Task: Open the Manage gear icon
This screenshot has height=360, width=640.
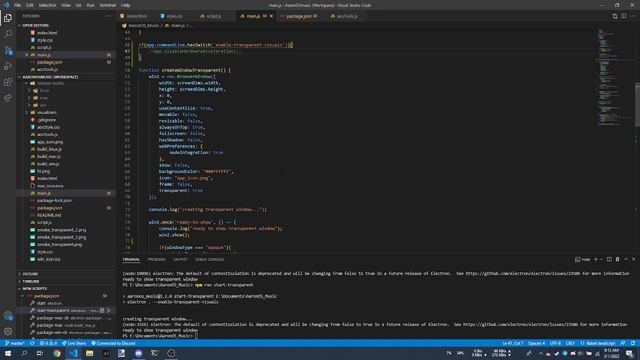Action: click(8, 331)
